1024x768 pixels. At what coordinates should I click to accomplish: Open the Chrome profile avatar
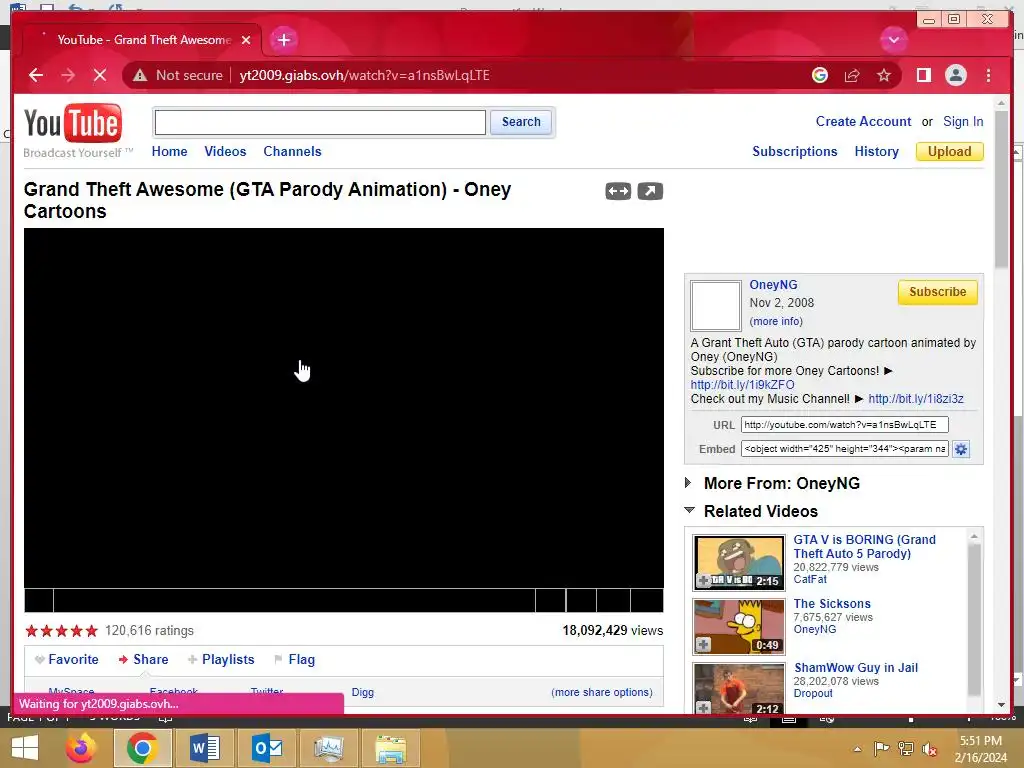click(x=955, y=75)
